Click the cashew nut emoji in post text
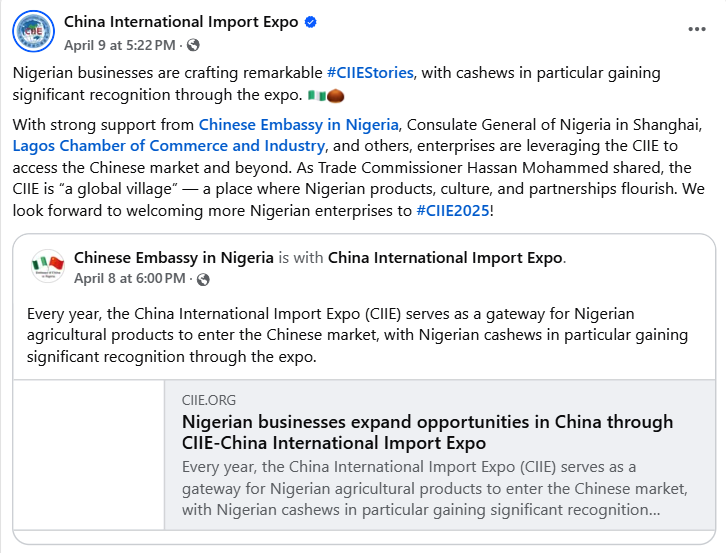Screen dimensions: 726x553 (x=336, y=96)
